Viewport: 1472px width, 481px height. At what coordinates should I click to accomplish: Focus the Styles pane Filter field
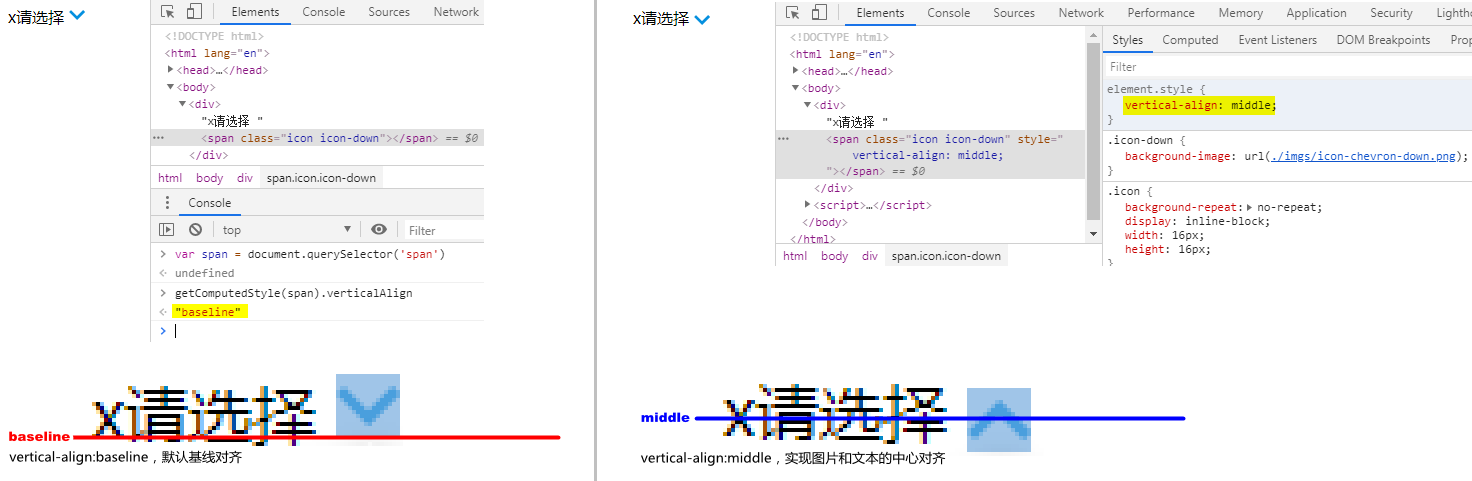1287,67
